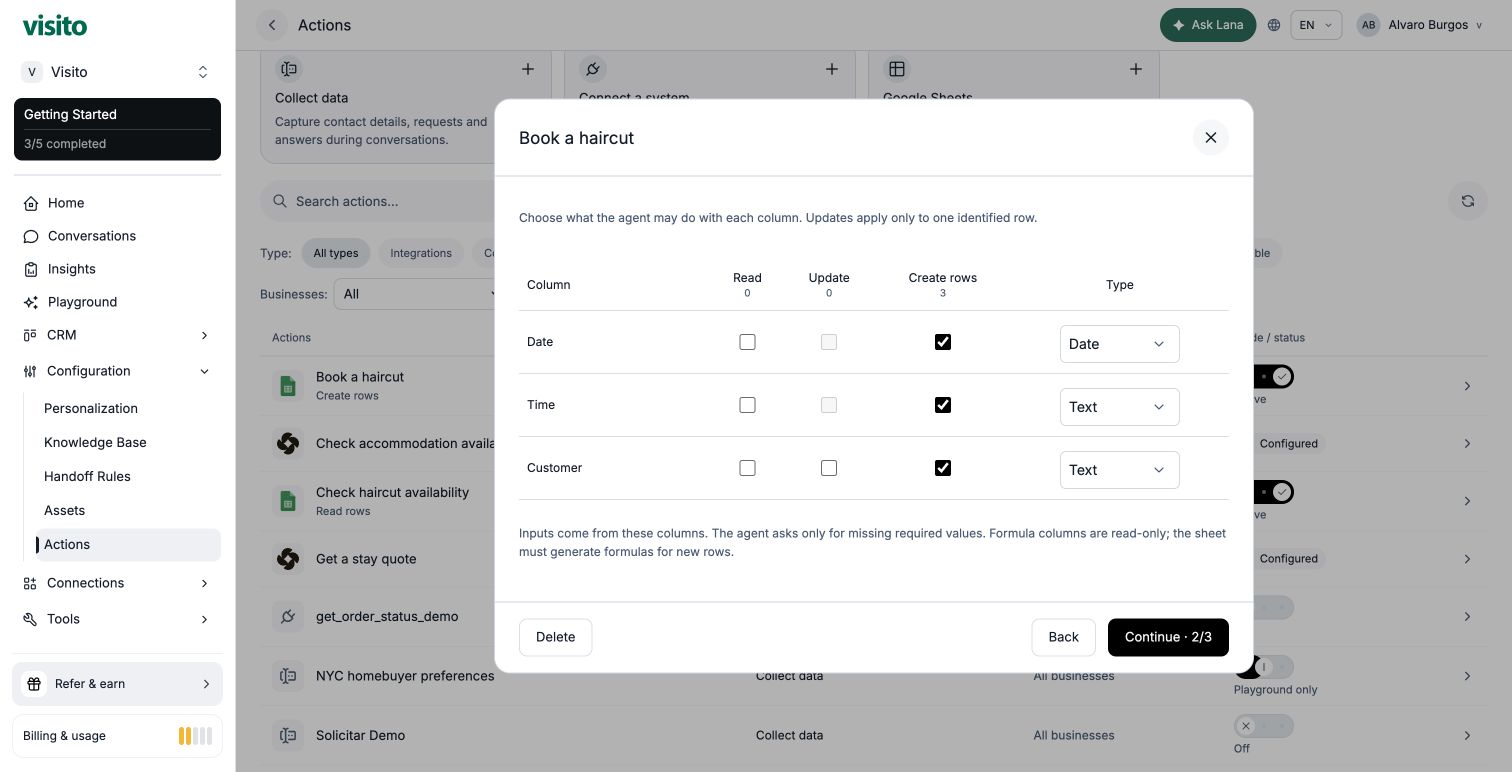Click the Back button in the dialog

pos(1064,637)
